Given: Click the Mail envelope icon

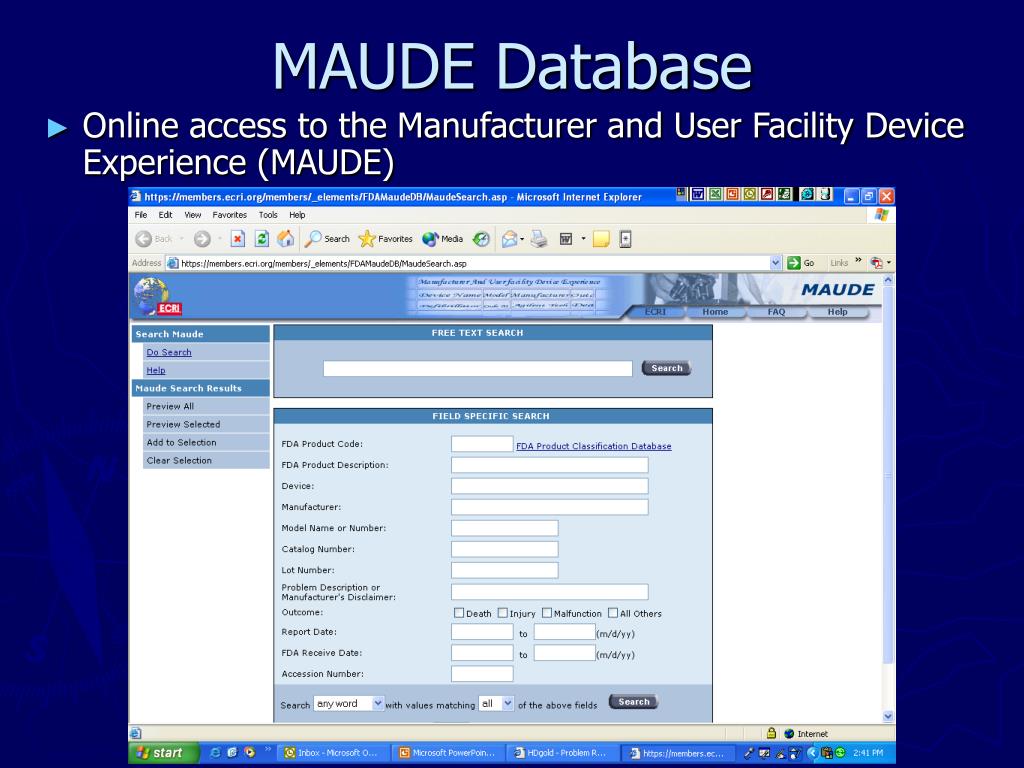Looking at the screenshot, I should click(509, 239).
